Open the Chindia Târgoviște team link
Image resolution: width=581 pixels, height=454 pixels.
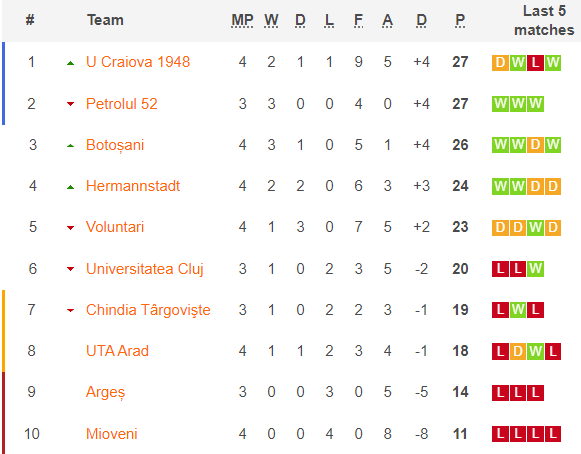point(148,310)
